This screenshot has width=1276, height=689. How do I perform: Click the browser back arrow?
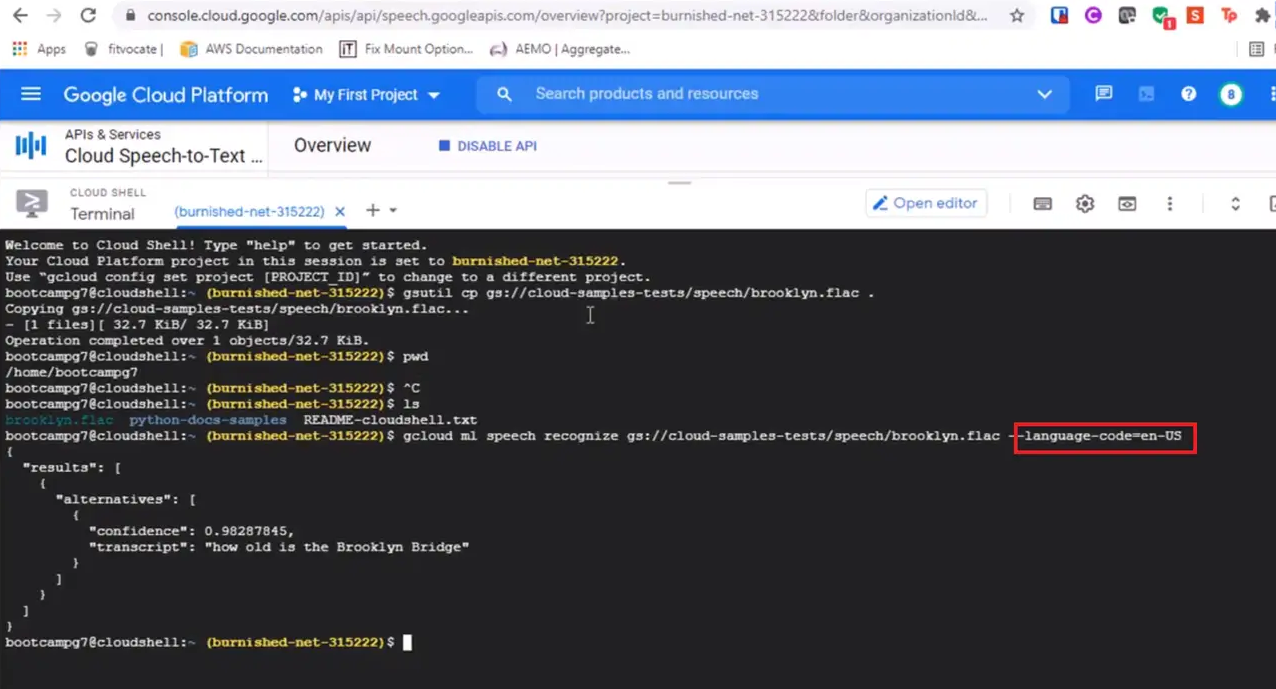[20, 16]
